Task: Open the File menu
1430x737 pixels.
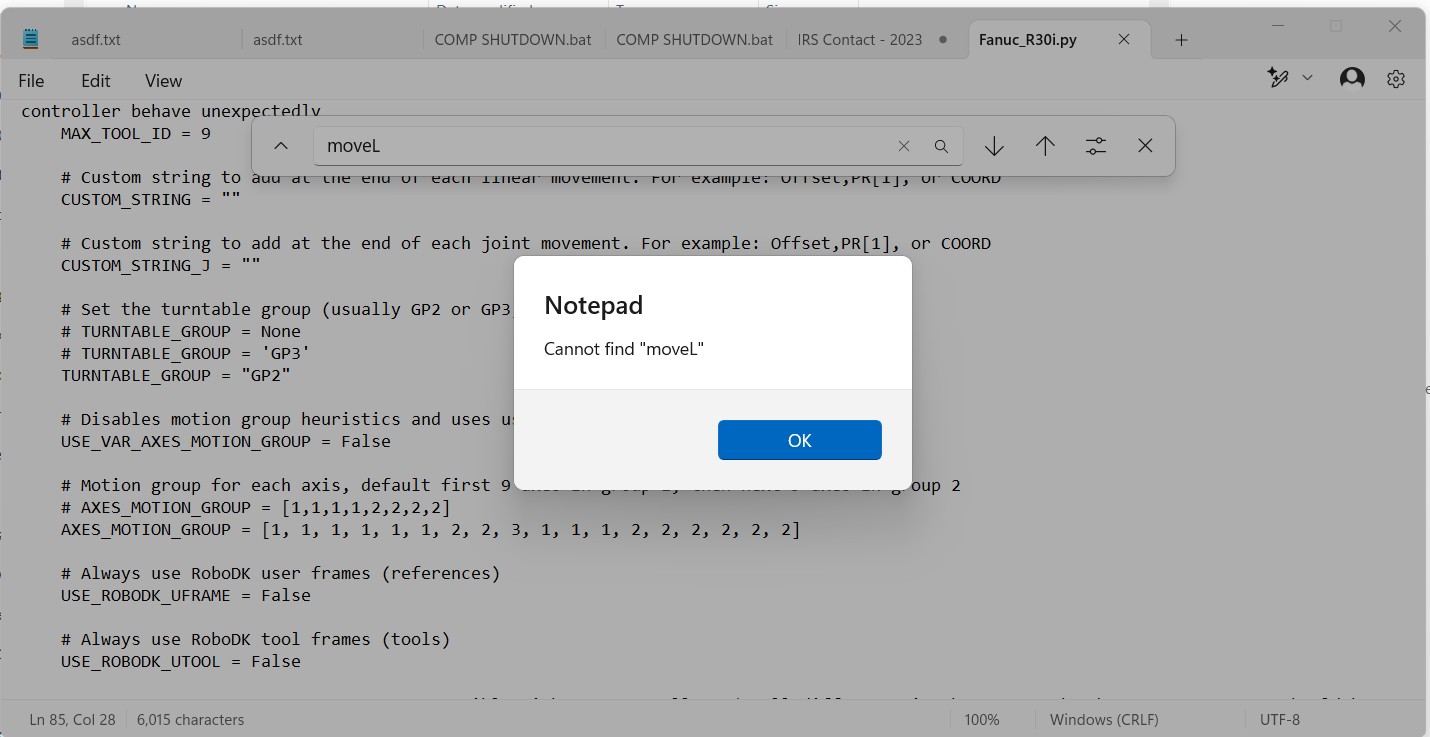Action: point(31,81)
